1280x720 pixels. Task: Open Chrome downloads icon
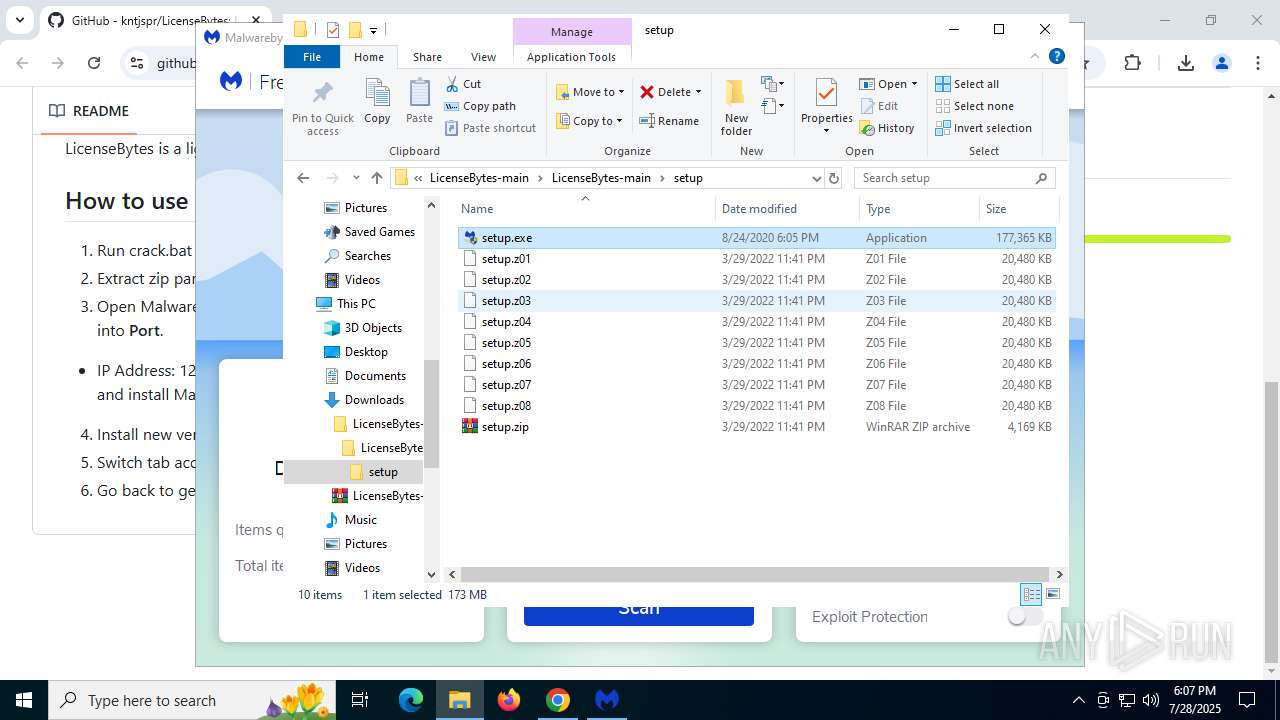pyautogui.click(x=1186, y=63)
